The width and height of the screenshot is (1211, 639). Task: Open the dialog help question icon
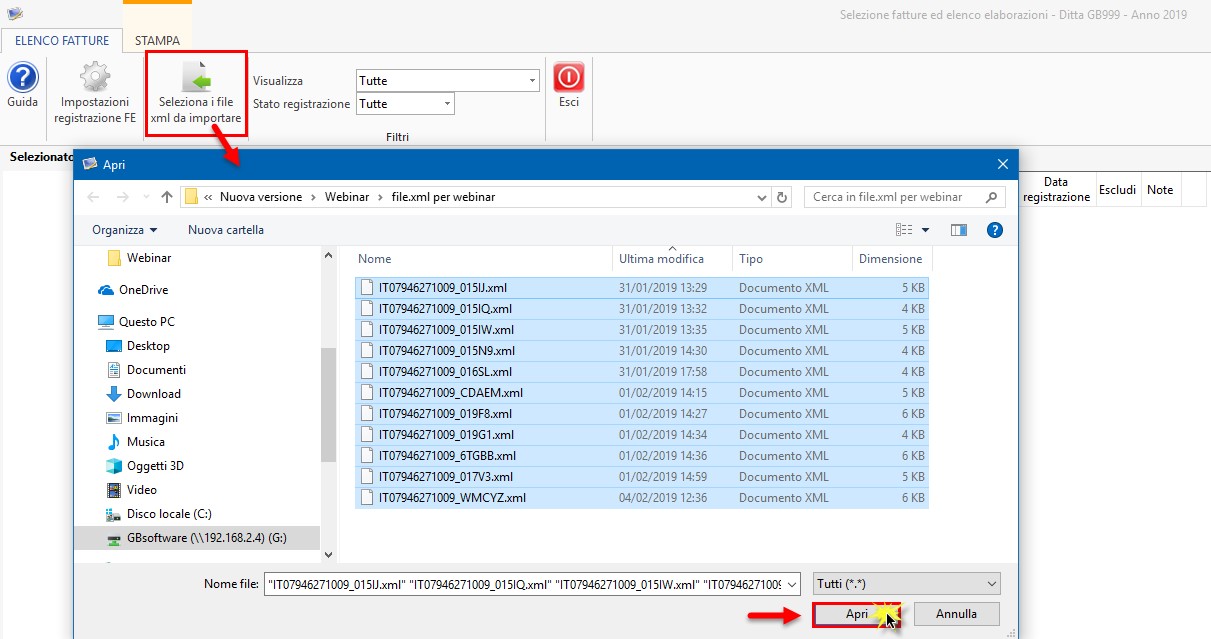click(995, 230)
